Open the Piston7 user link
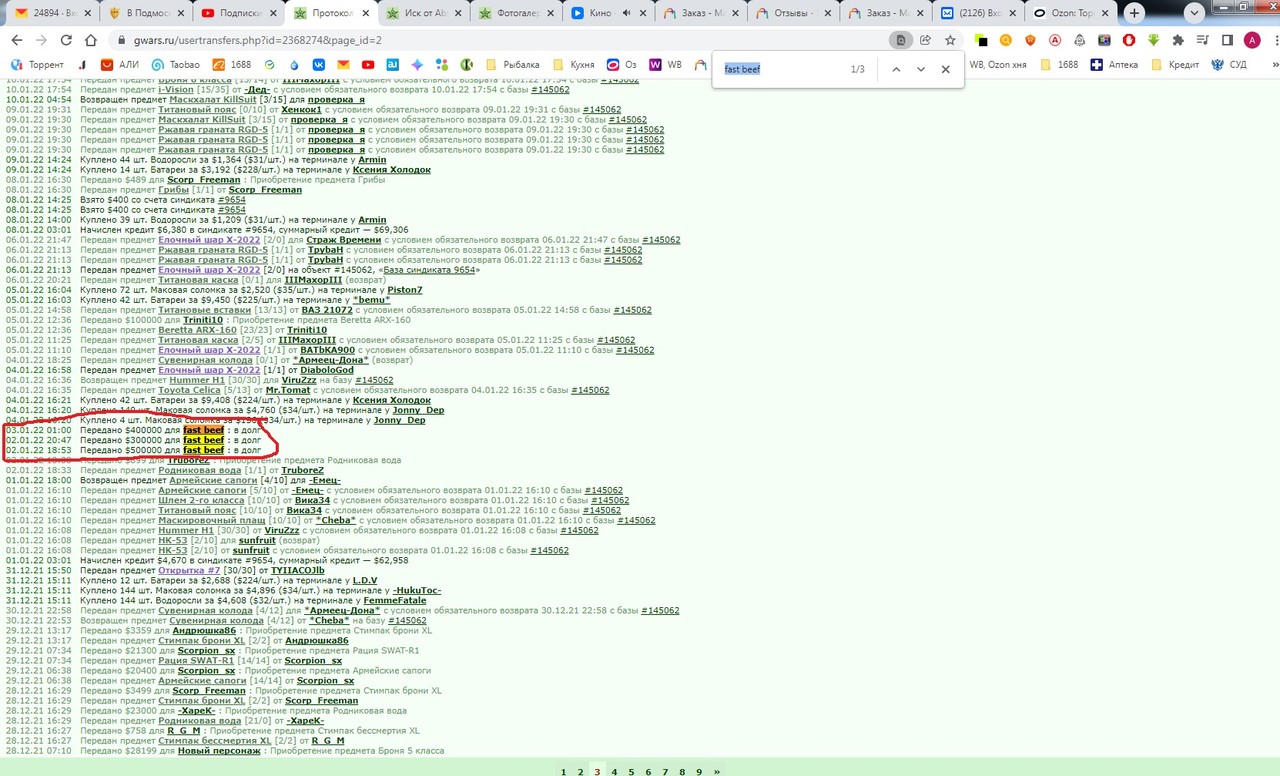The height and width of the screenshot is (776, 1280). [405, 290]
